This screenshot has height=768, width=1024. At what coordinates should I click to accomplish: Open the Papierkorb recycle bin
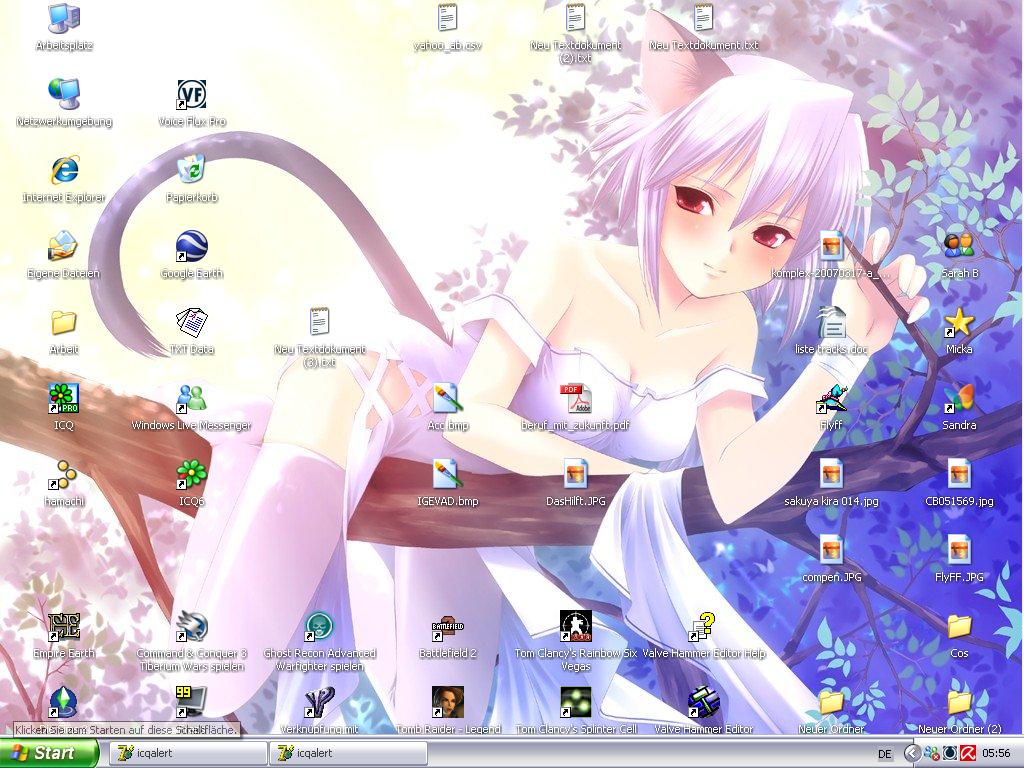(191, 170)
